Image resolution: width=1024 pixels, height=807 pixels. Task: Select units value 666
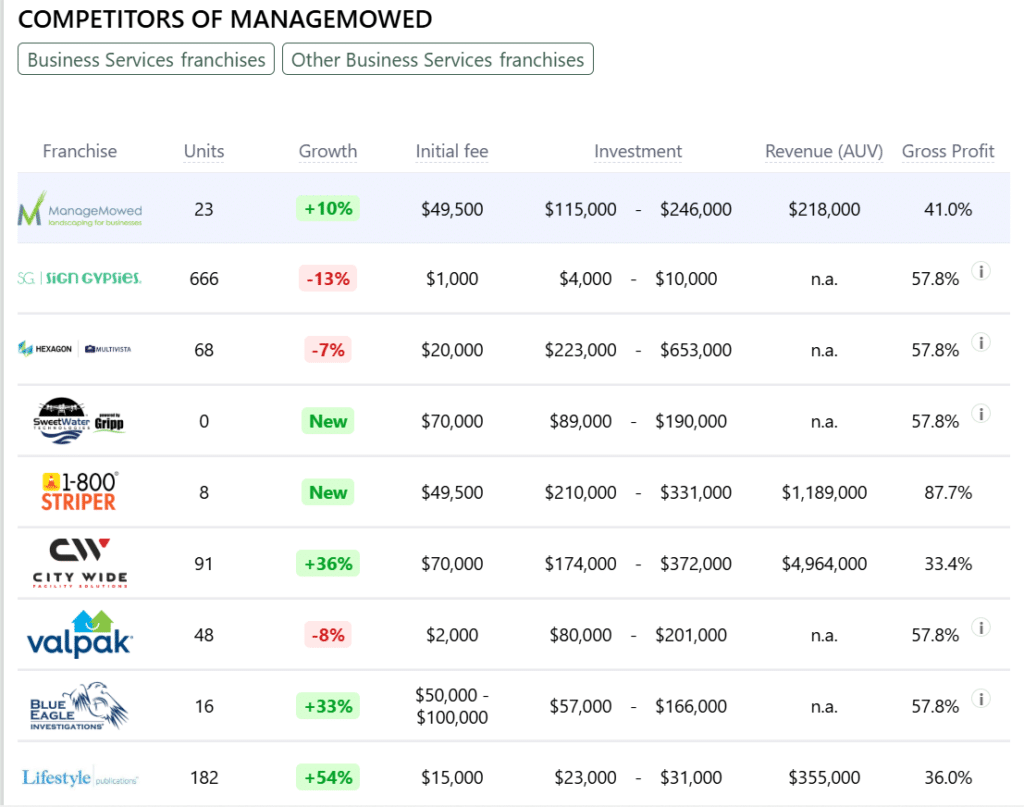pyautogui.click(x=204, y=279)
